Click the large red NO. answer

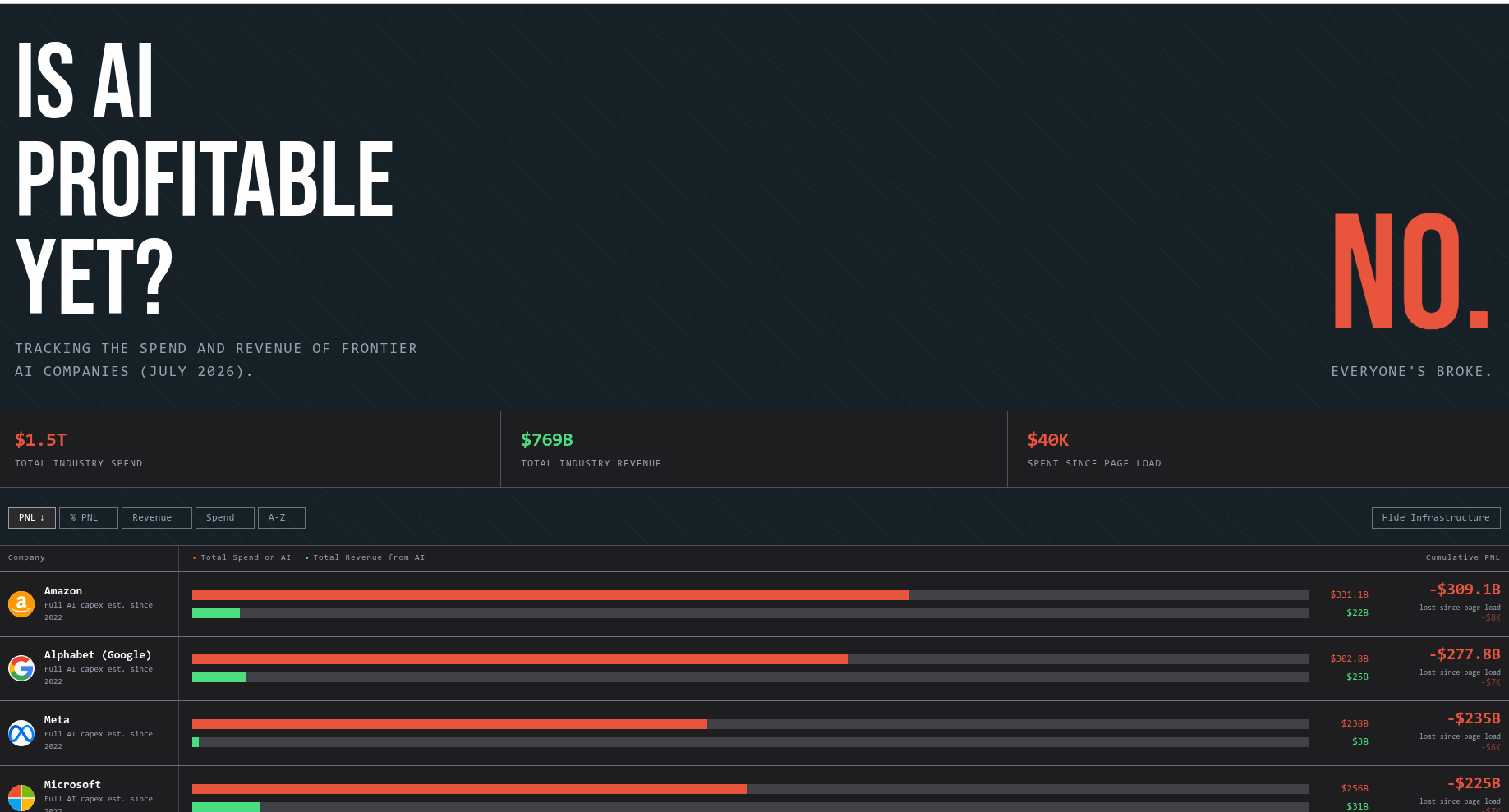pos(1411,272)
